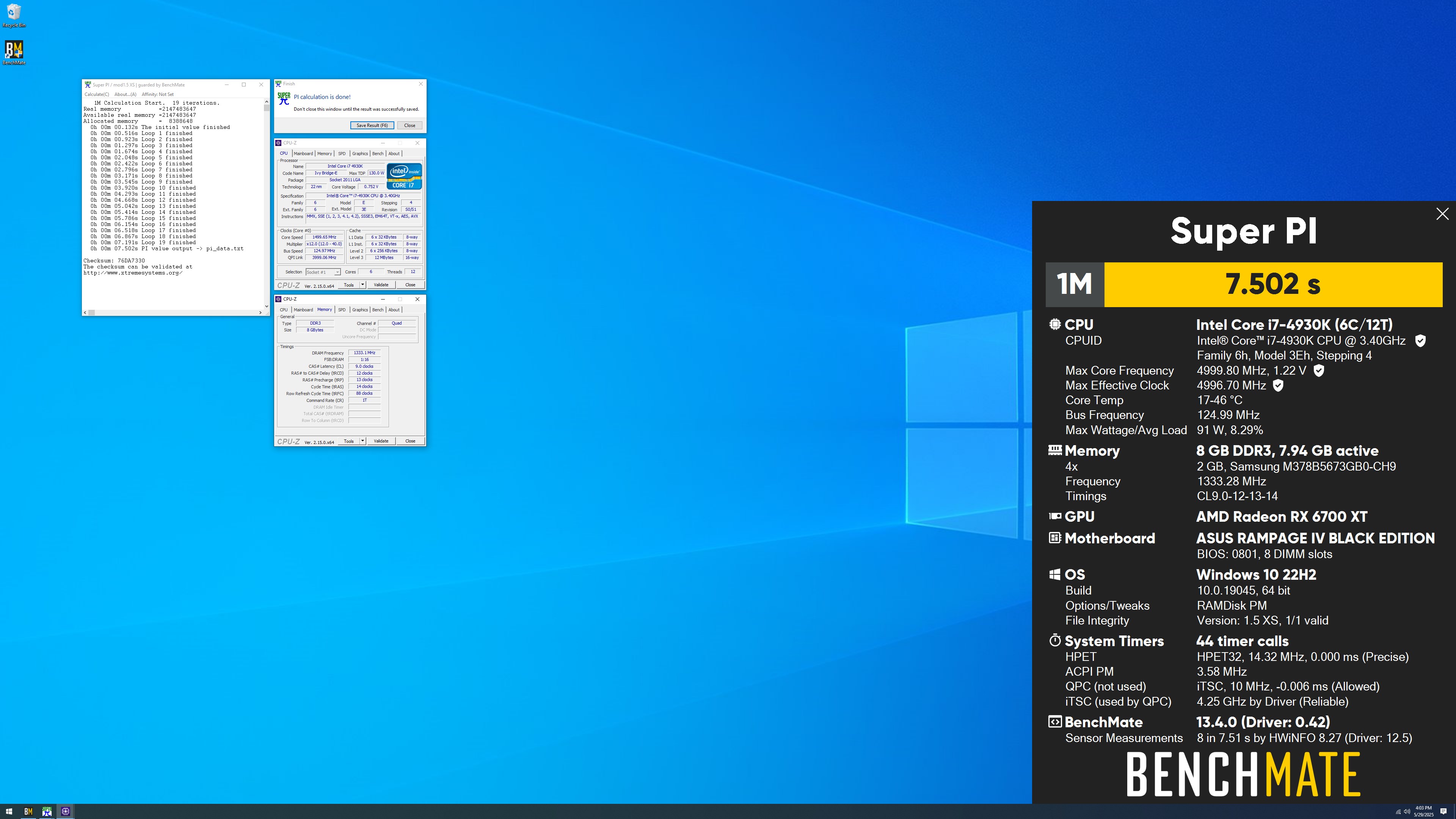
Task: Select Super PI icon in the taskbar
Action: (x=47, y=811)
